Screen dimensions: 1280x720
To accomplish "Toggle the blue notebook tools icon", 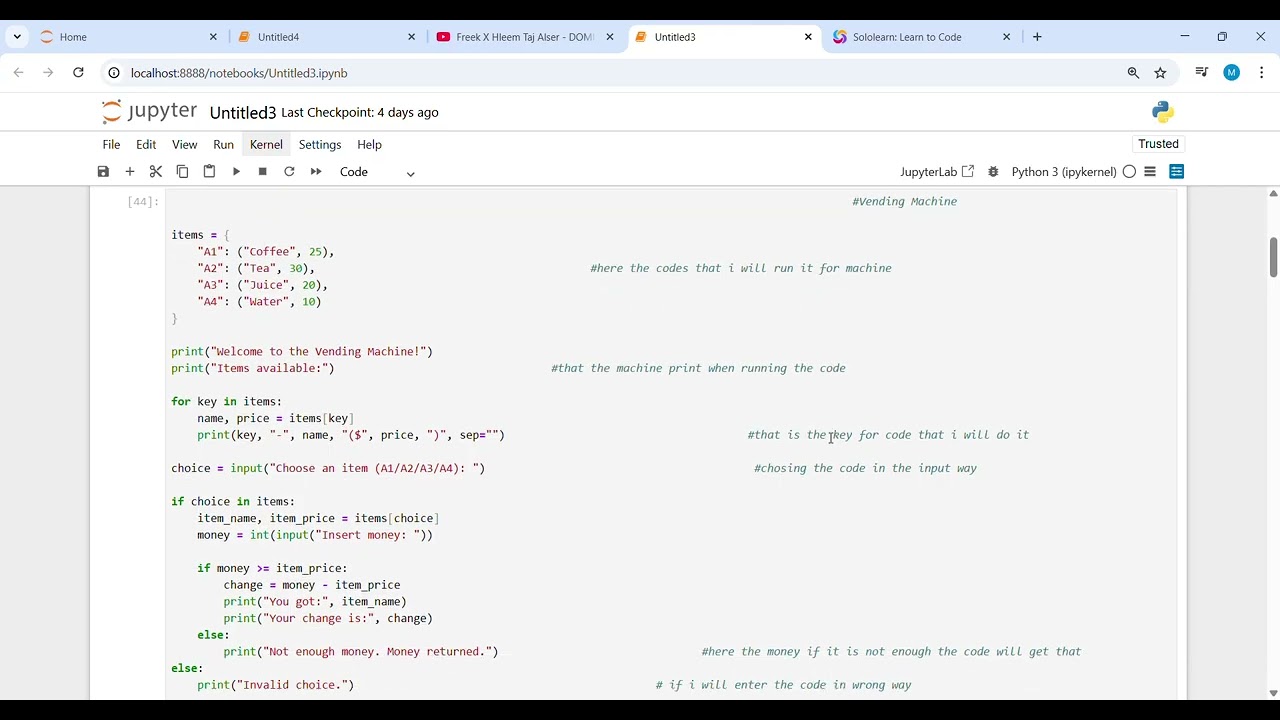I will (1176, 172).
